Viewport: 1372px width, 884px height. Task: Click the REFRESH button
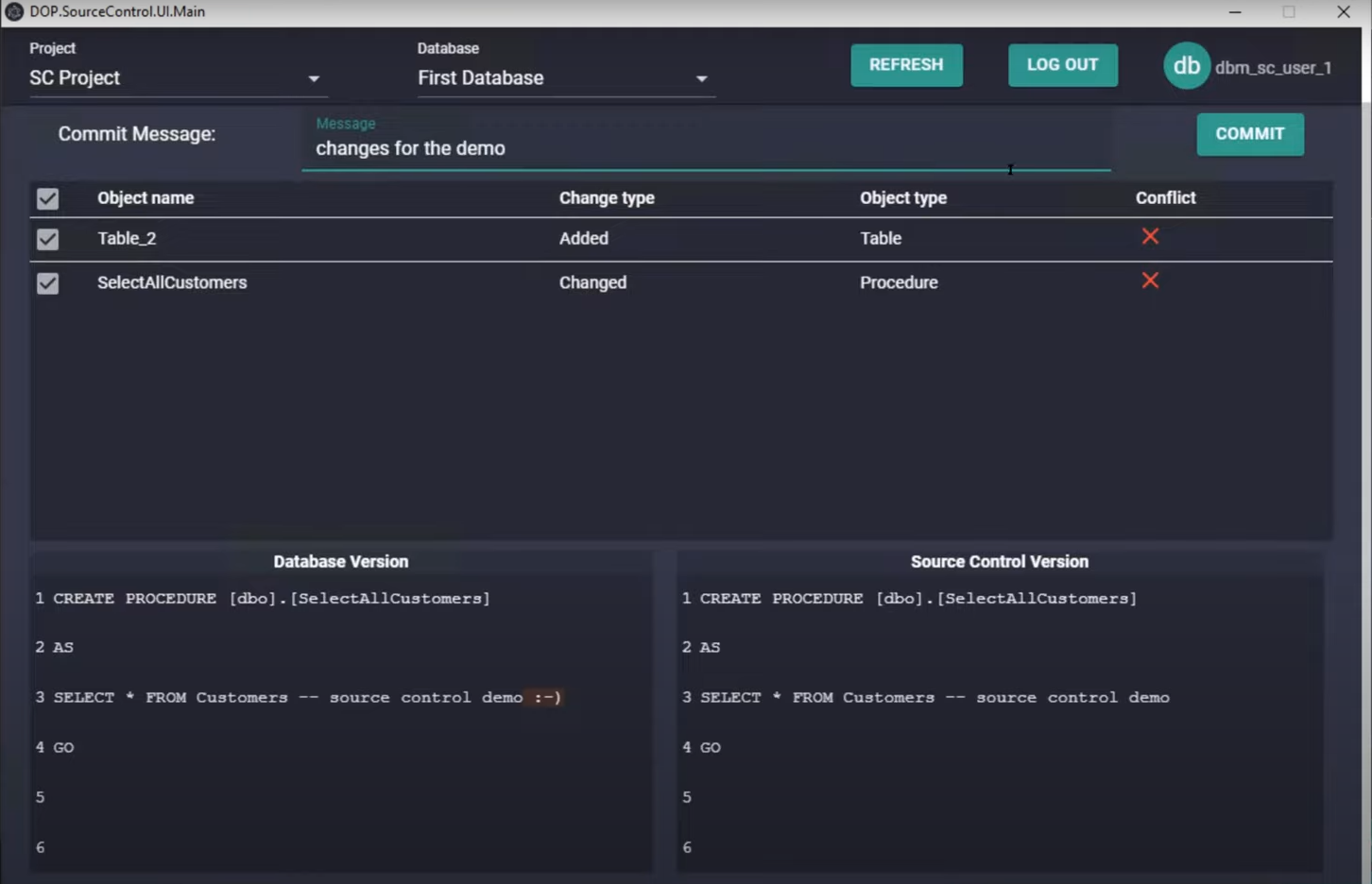click(906, 65)
